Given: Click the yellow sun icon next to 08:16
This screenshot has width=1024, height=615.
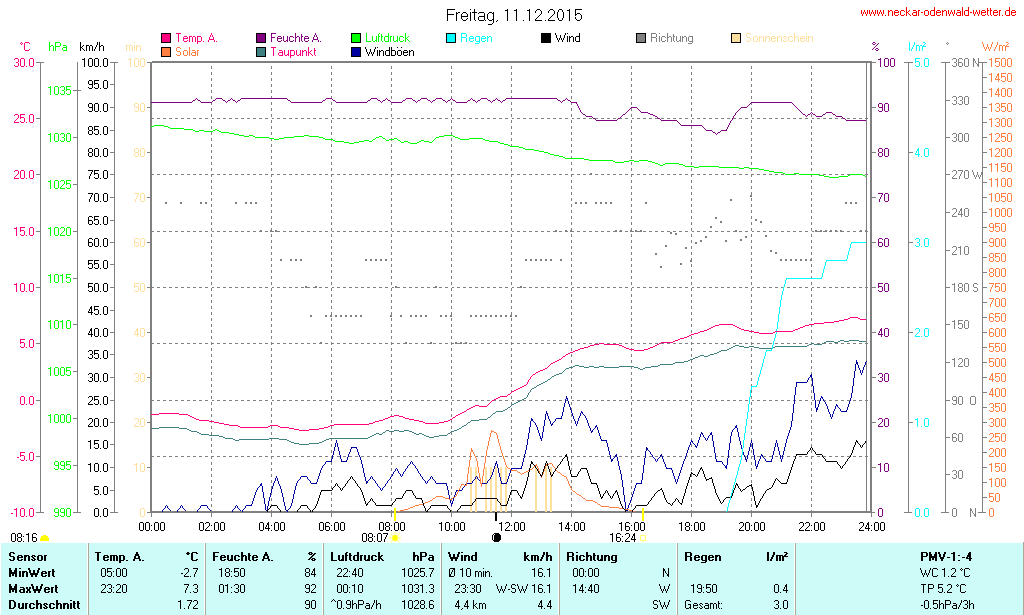Looking at the screenshot, I should (x=44, y=538).
